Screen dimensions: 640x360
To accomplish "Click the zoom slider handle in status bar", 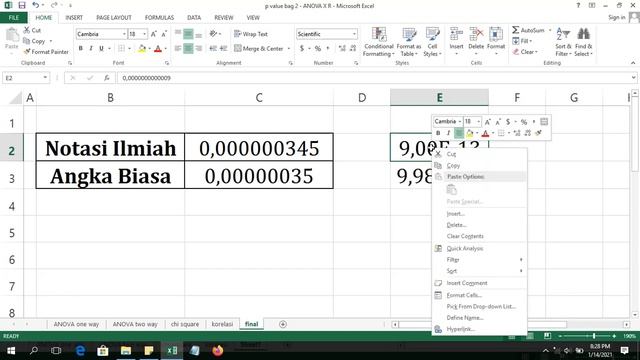I will pyautogui.click(x=593, y=336).
